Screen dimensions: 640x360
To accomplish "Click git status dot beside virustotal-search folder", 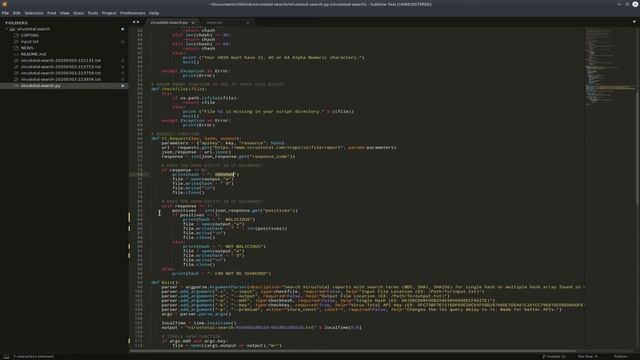I will point(122,29).
